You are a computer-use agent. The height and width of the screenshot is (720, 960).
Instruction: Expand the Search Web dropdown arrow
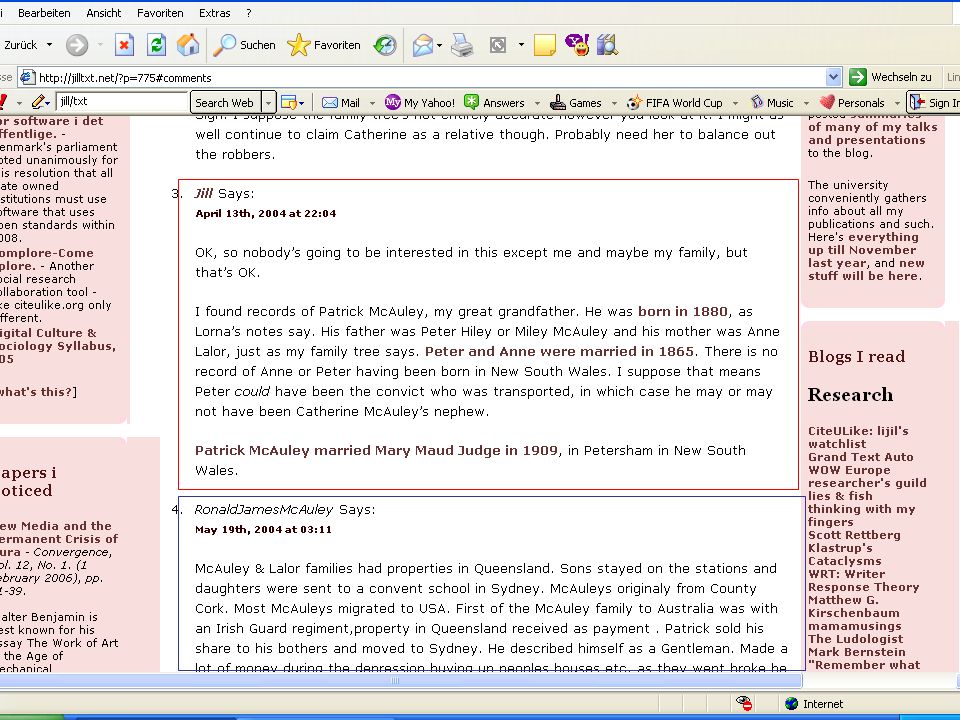click(268, 103)
